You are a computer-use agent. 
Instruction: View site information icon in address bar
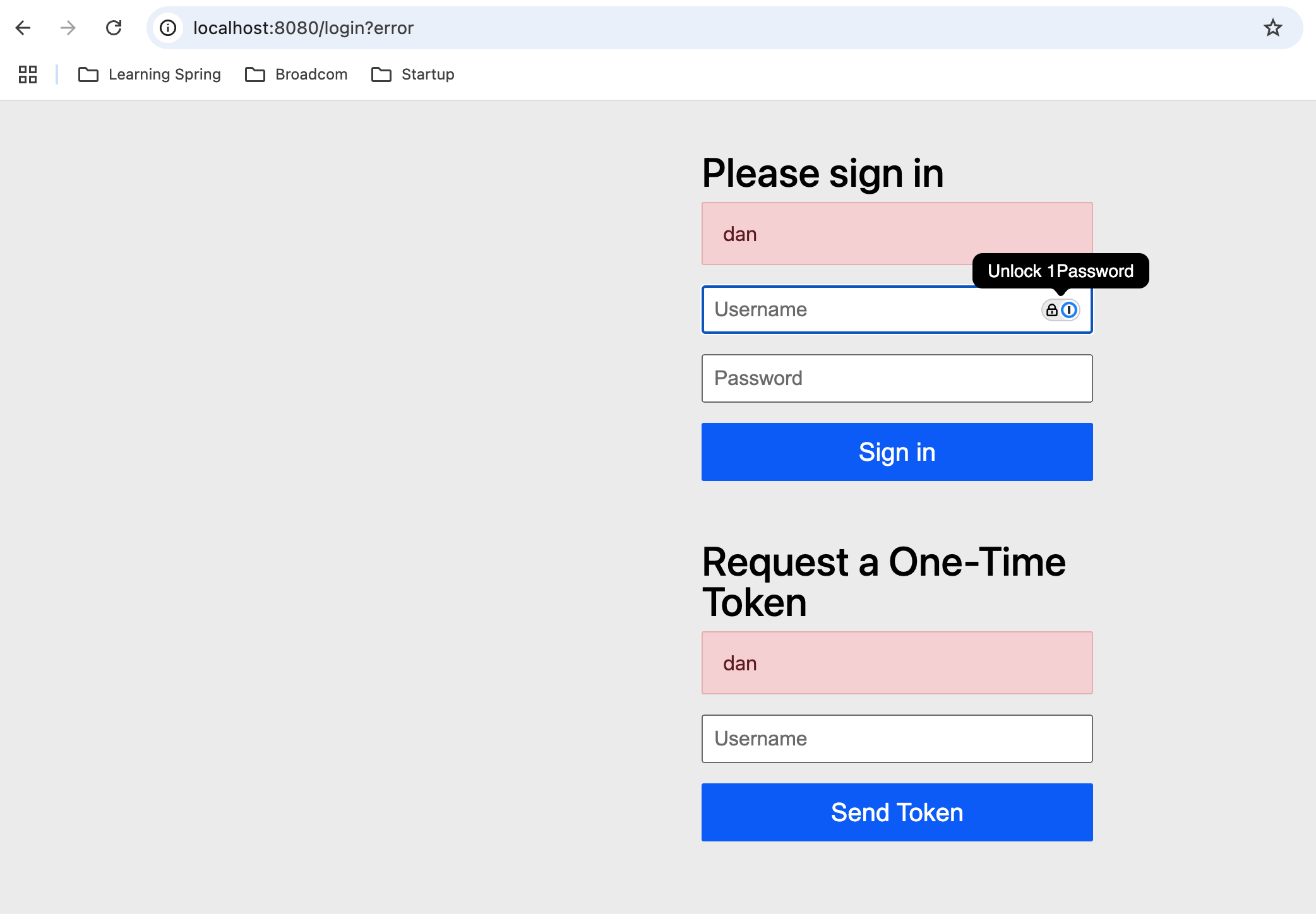168,28
